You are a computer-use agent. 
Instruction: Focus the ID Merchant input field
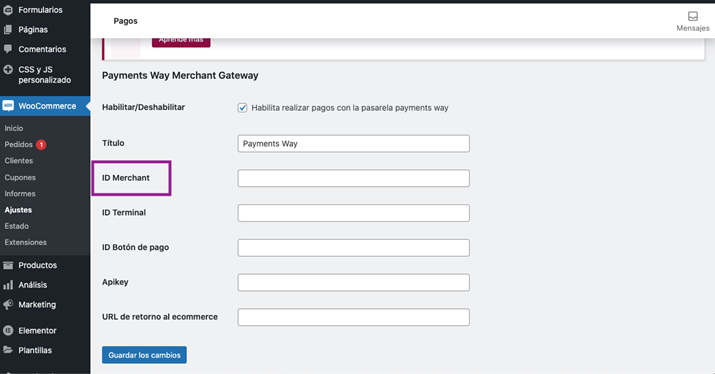point(353,178)
